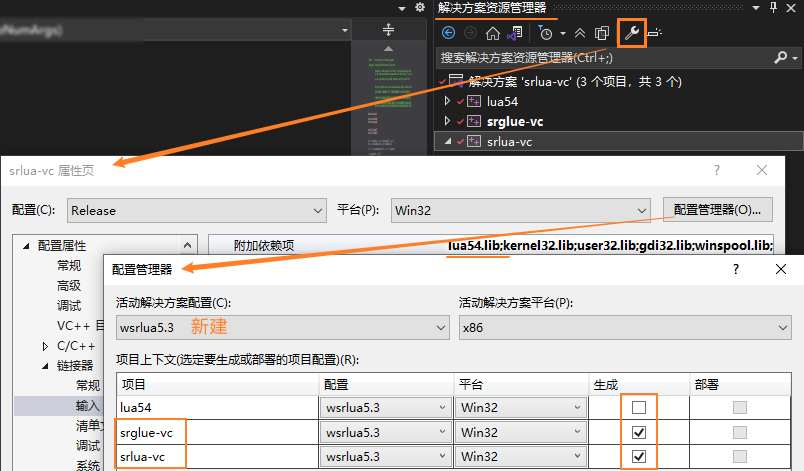Select 常规 under 配置属性
804x471 pixels.
point(69,265)
